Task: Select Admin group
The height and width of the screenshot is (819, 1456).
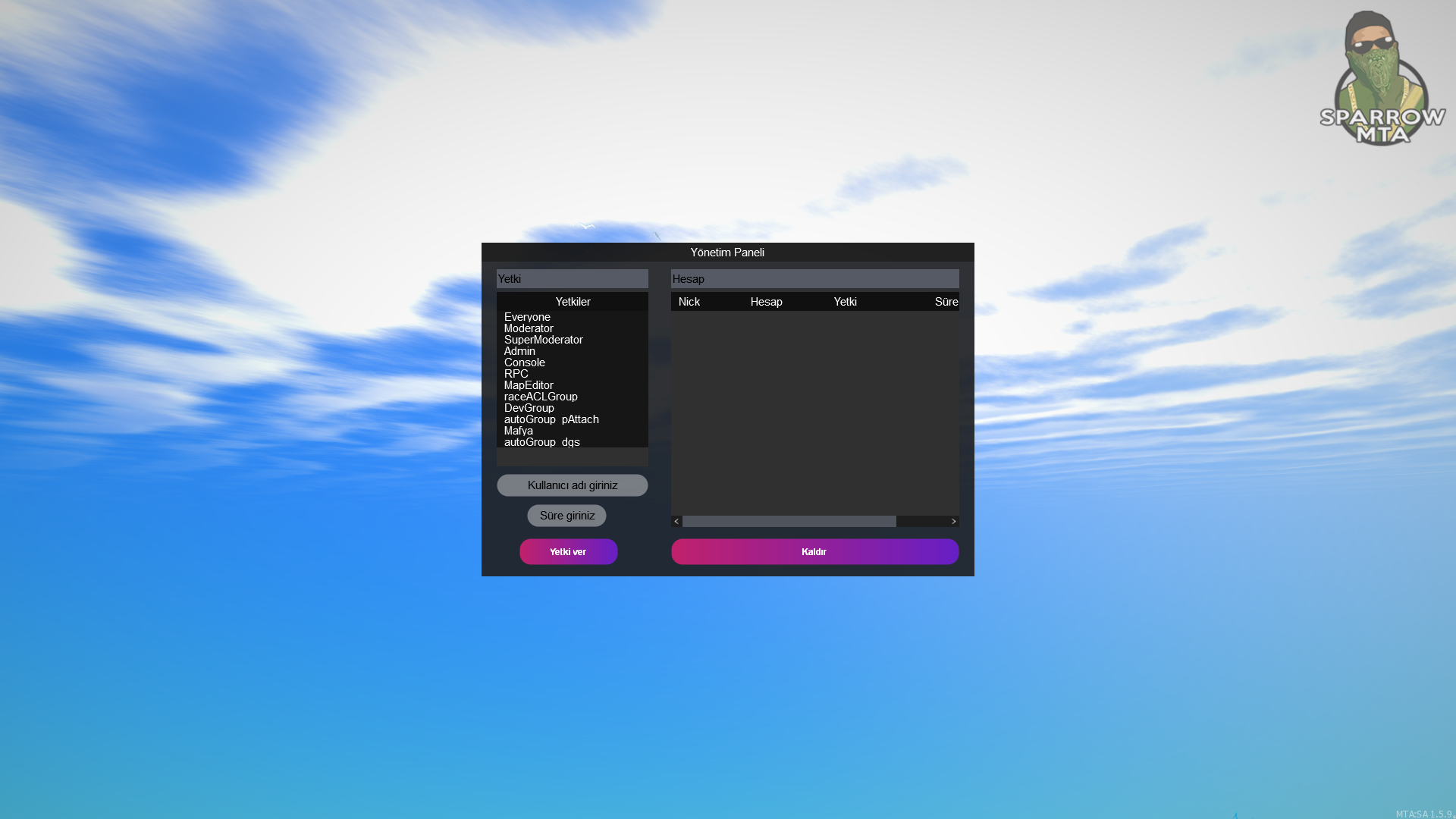Action: (x=573, y=351)
